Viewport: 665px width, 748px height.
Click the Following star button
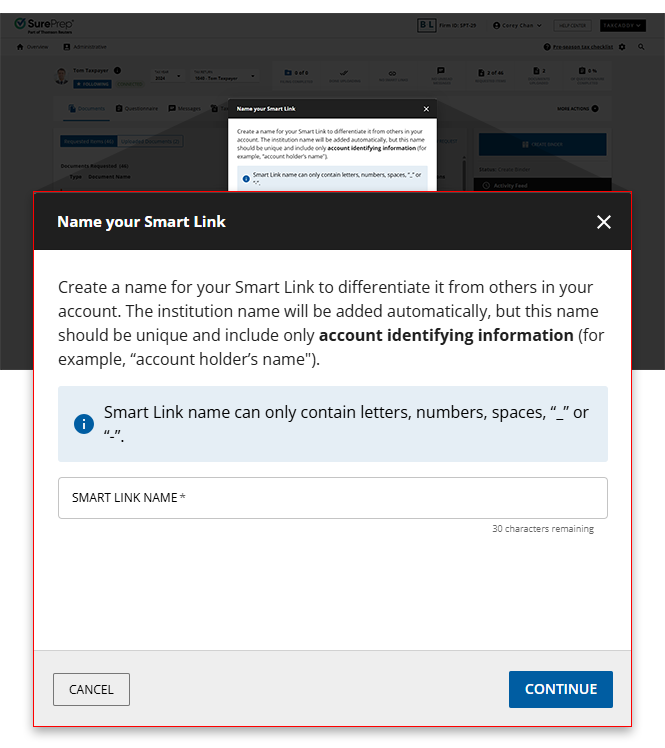[92, 84]
